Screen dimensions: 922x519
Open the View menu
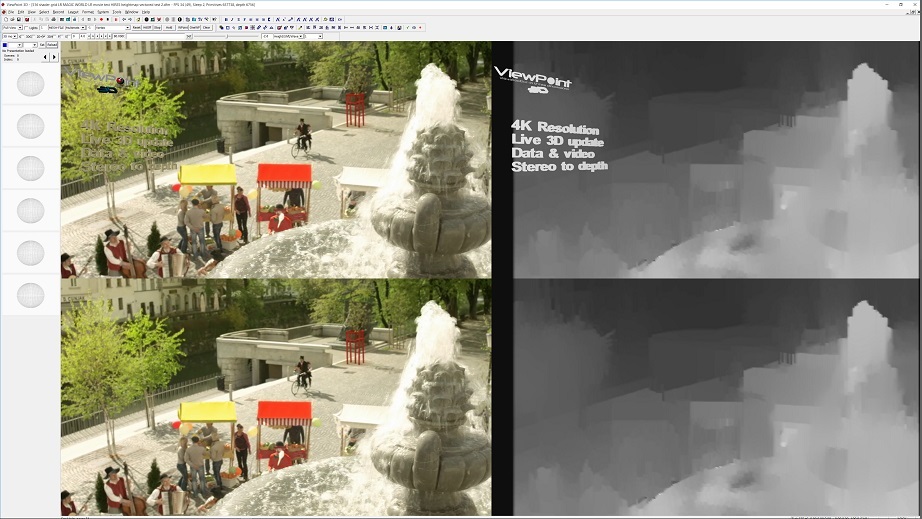coord(32,12)
